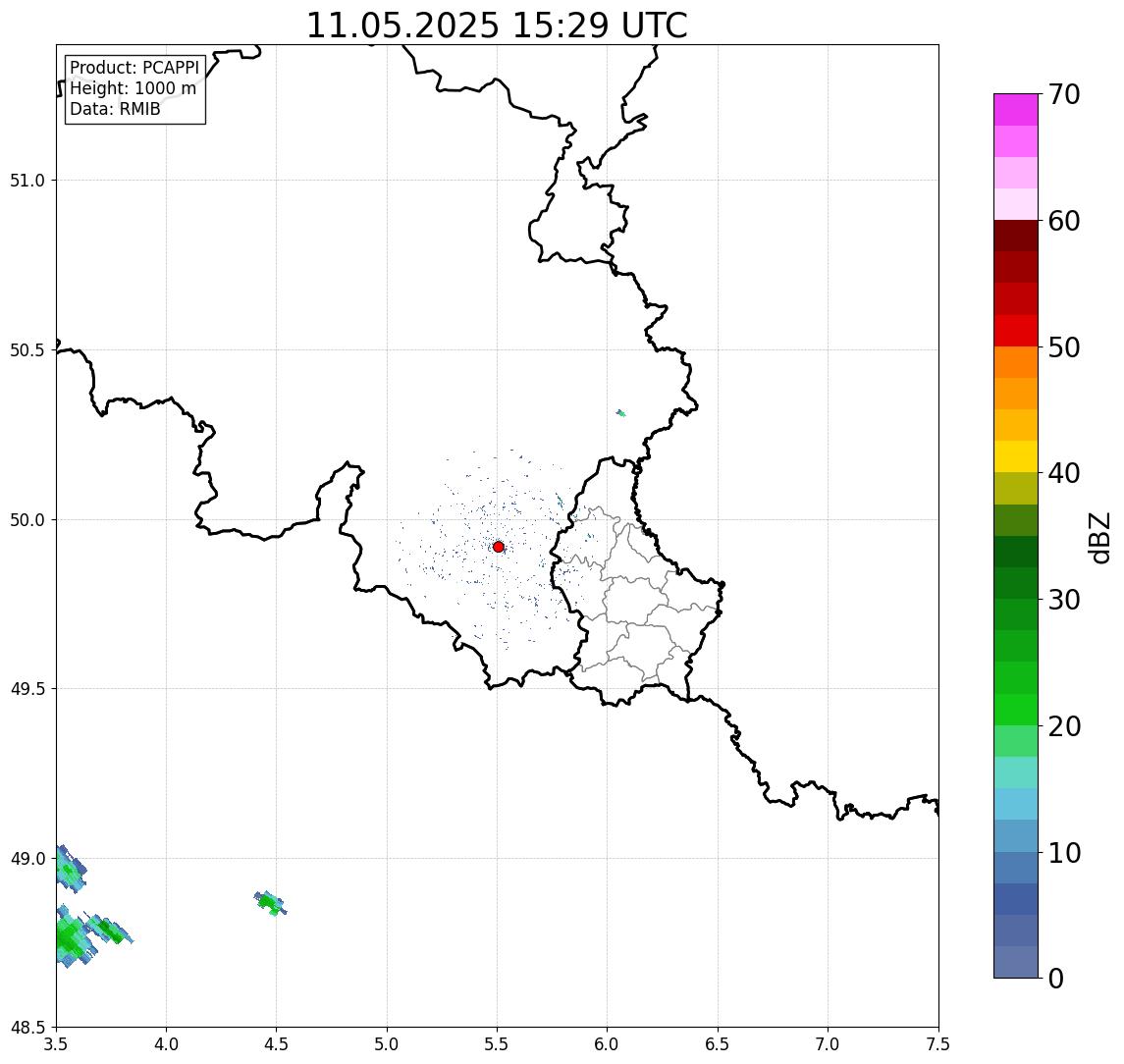The height and width of the screenshot is (1064, 1124).
Task: Click the 0 tick label on colorbar
Action: pyautogui.click(x=1056, y=978)
